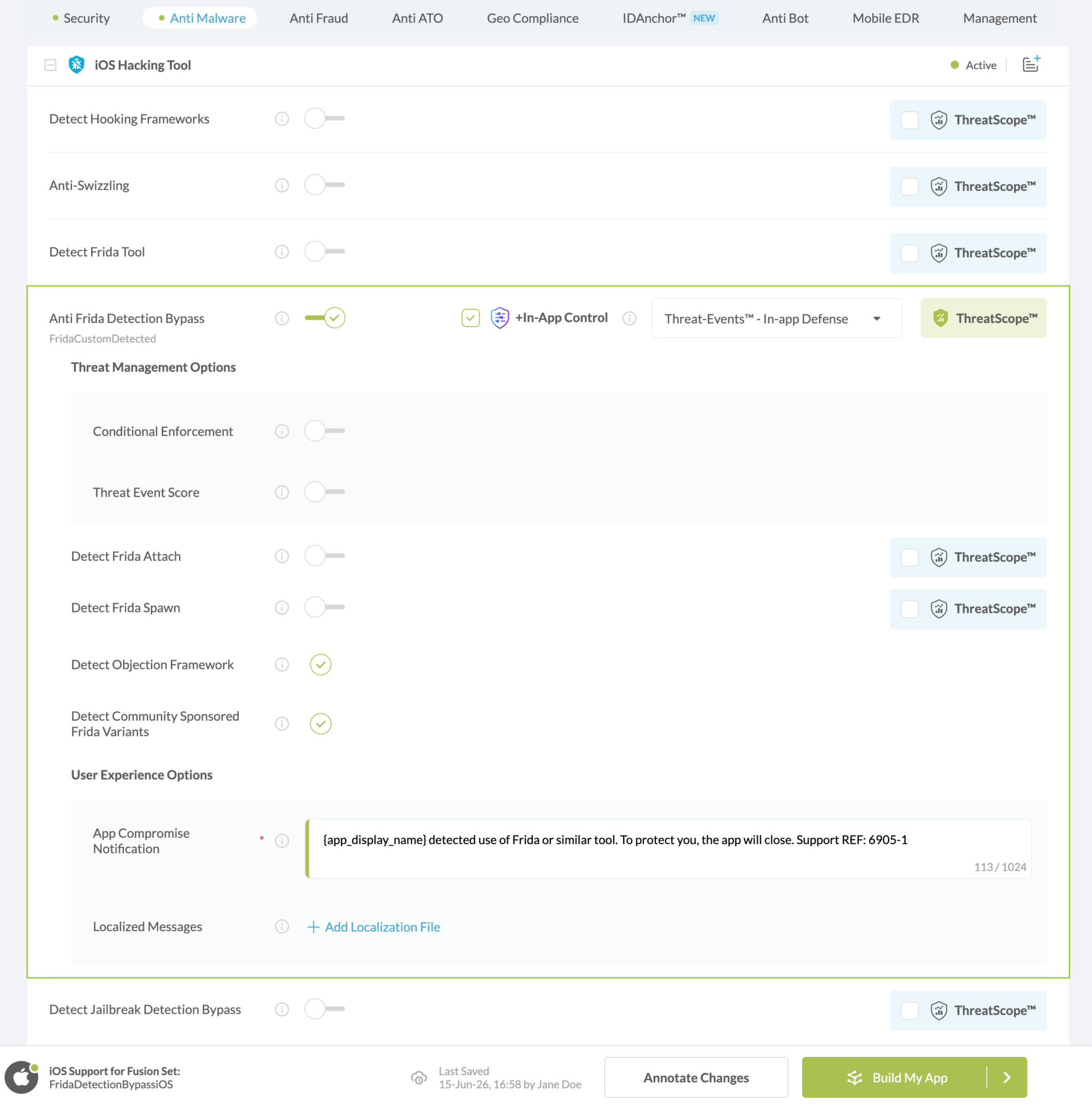
Task: Open info icon for Anti-Swizzling
Action: coord(282,185)
